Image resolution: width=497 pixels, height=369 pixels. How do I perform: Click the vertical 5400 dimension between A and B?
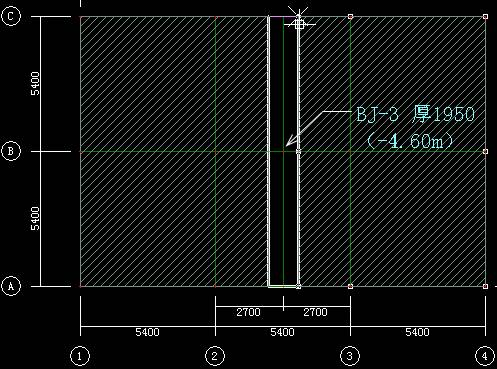click(x=35, y=219)
